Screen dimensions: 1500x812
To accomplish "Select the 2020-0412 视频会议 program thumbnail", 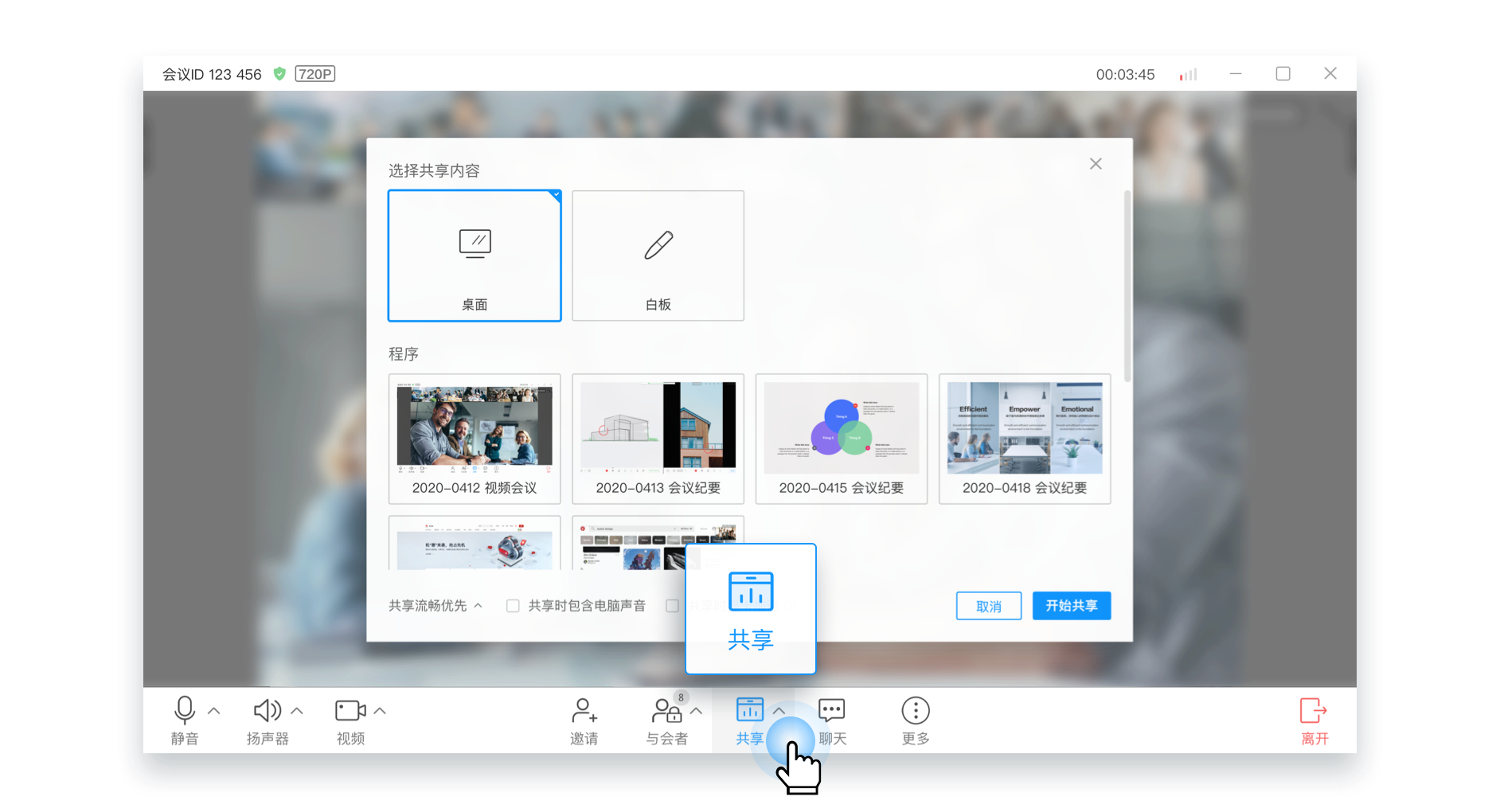I will click(475, 427).
